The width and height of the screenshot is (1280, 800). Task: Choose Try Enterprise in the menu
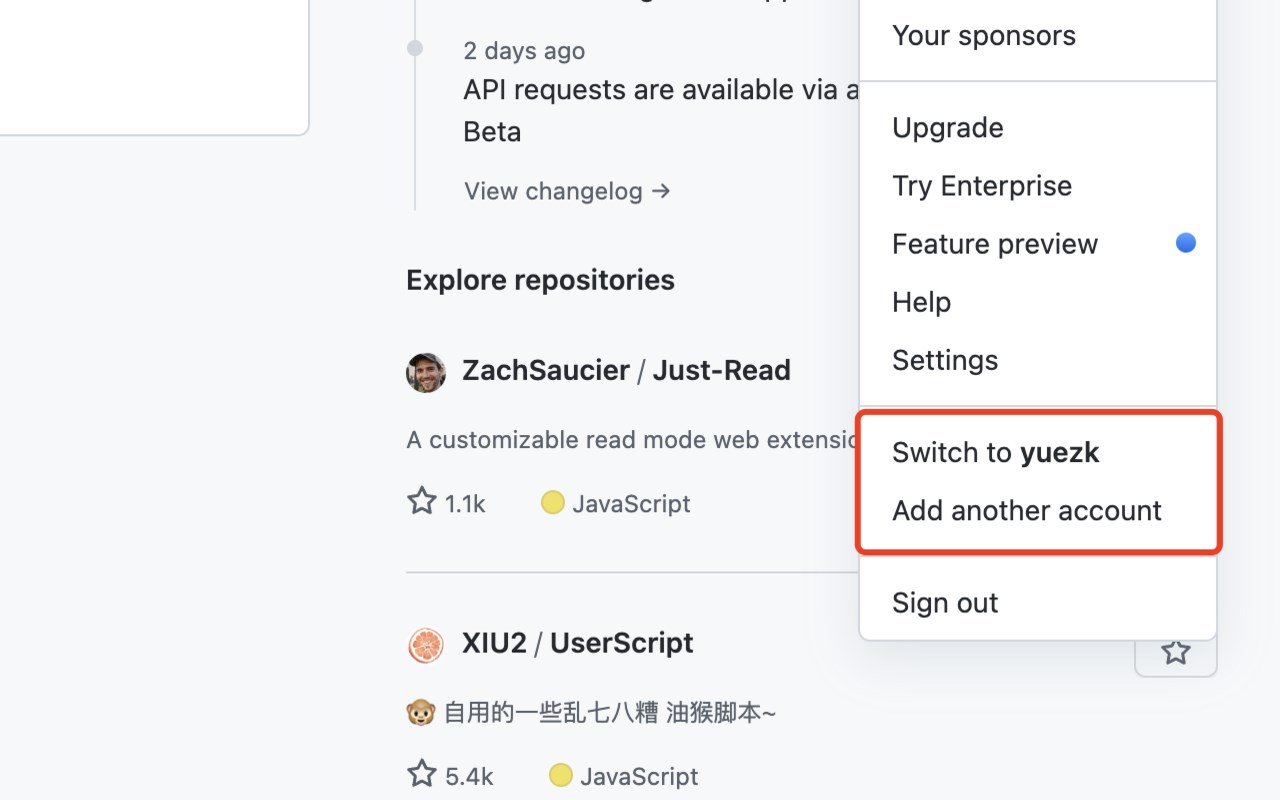[982, 186]
